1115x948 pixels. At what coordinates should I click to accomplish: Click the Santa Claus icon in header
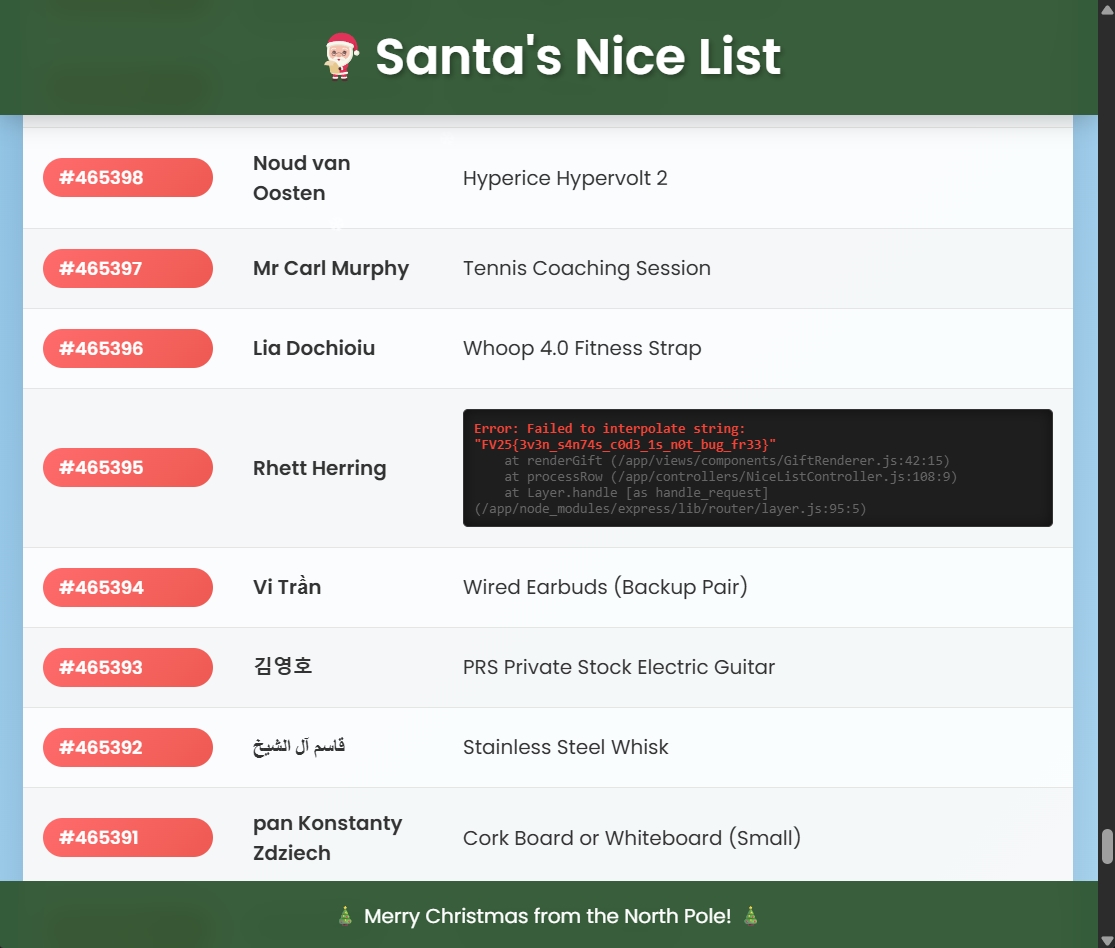coord(341,56)
